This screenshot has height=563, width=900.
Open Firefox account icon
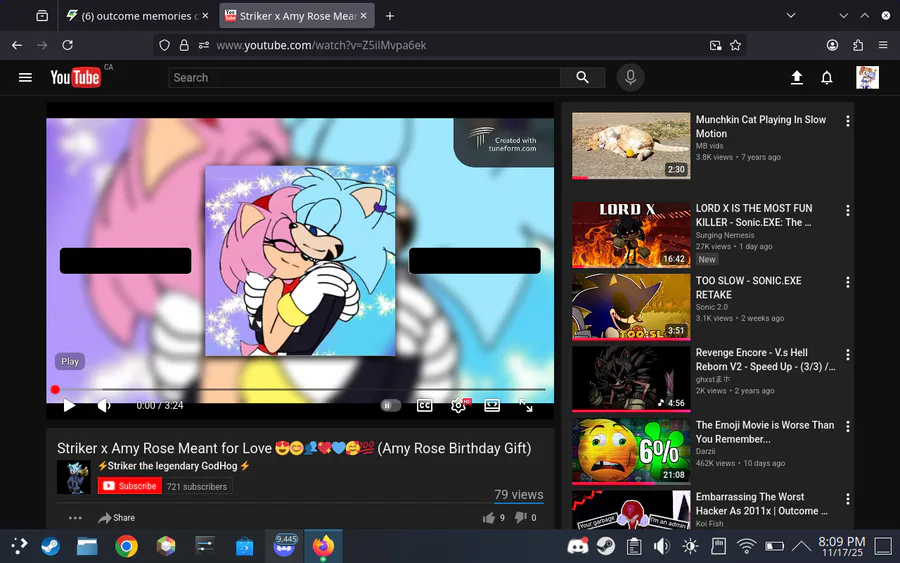point(832,45)
